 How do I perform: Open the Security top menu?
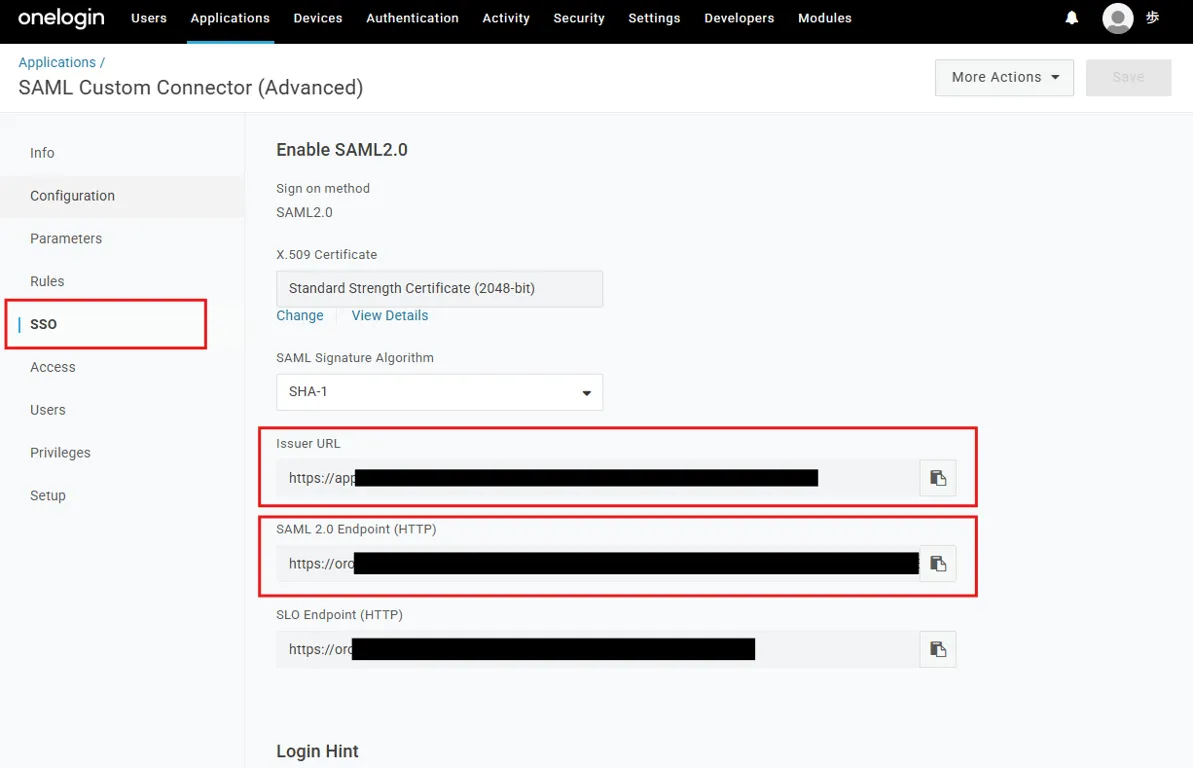click(579, 18)
